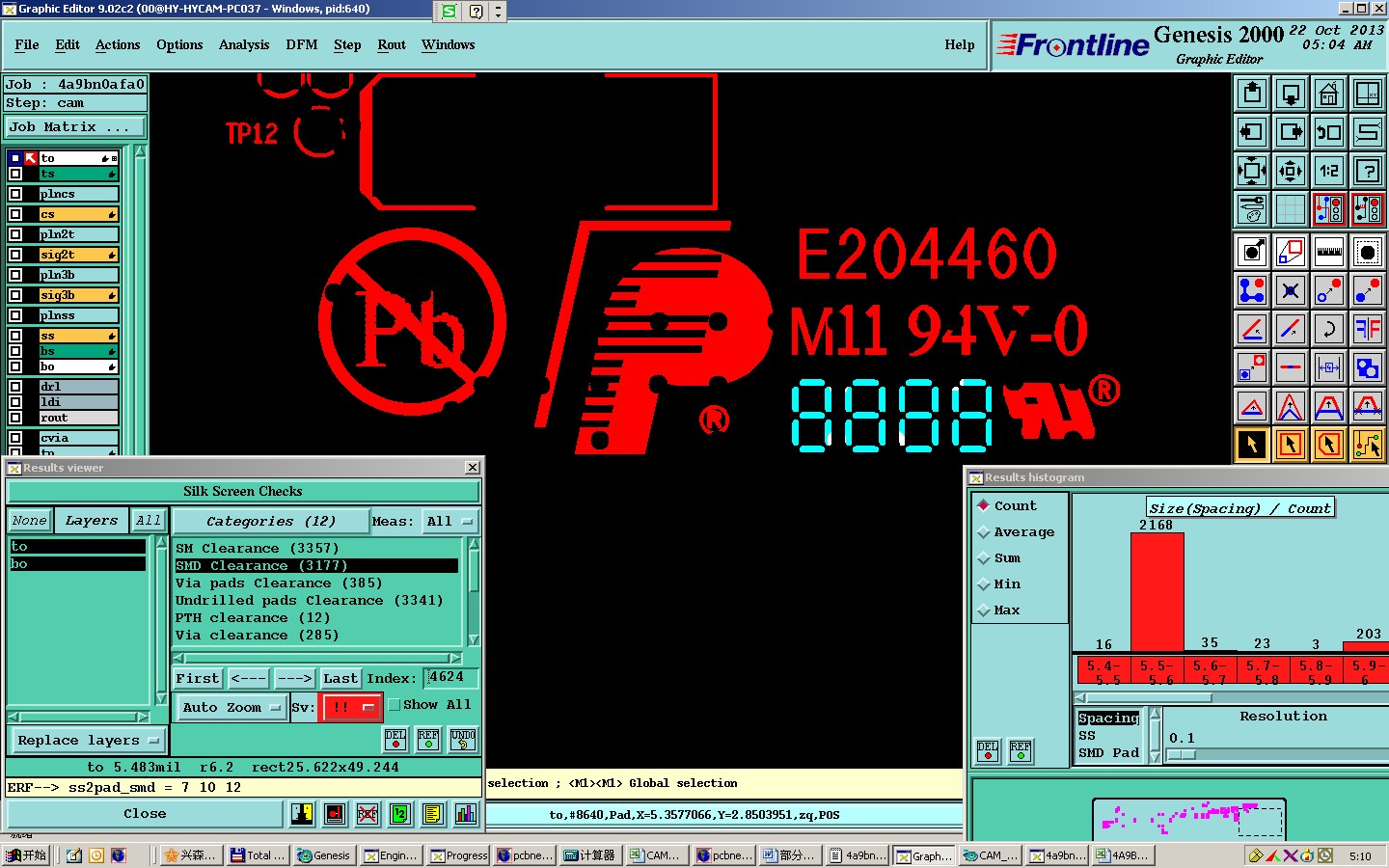Toggle the plncs layer checkbox
This screenshot has height=868, width=1389.
(15, 194)
